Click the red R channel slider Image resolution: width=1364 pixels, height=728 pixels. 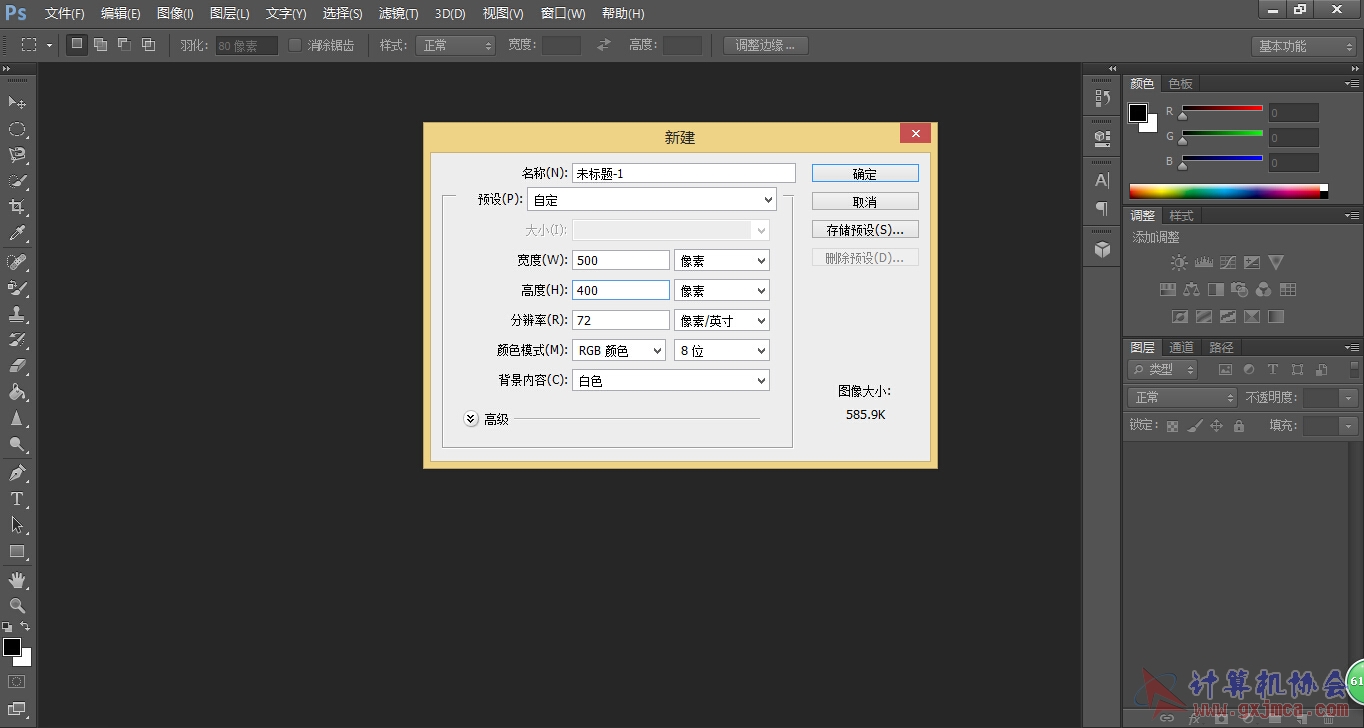1222,109
